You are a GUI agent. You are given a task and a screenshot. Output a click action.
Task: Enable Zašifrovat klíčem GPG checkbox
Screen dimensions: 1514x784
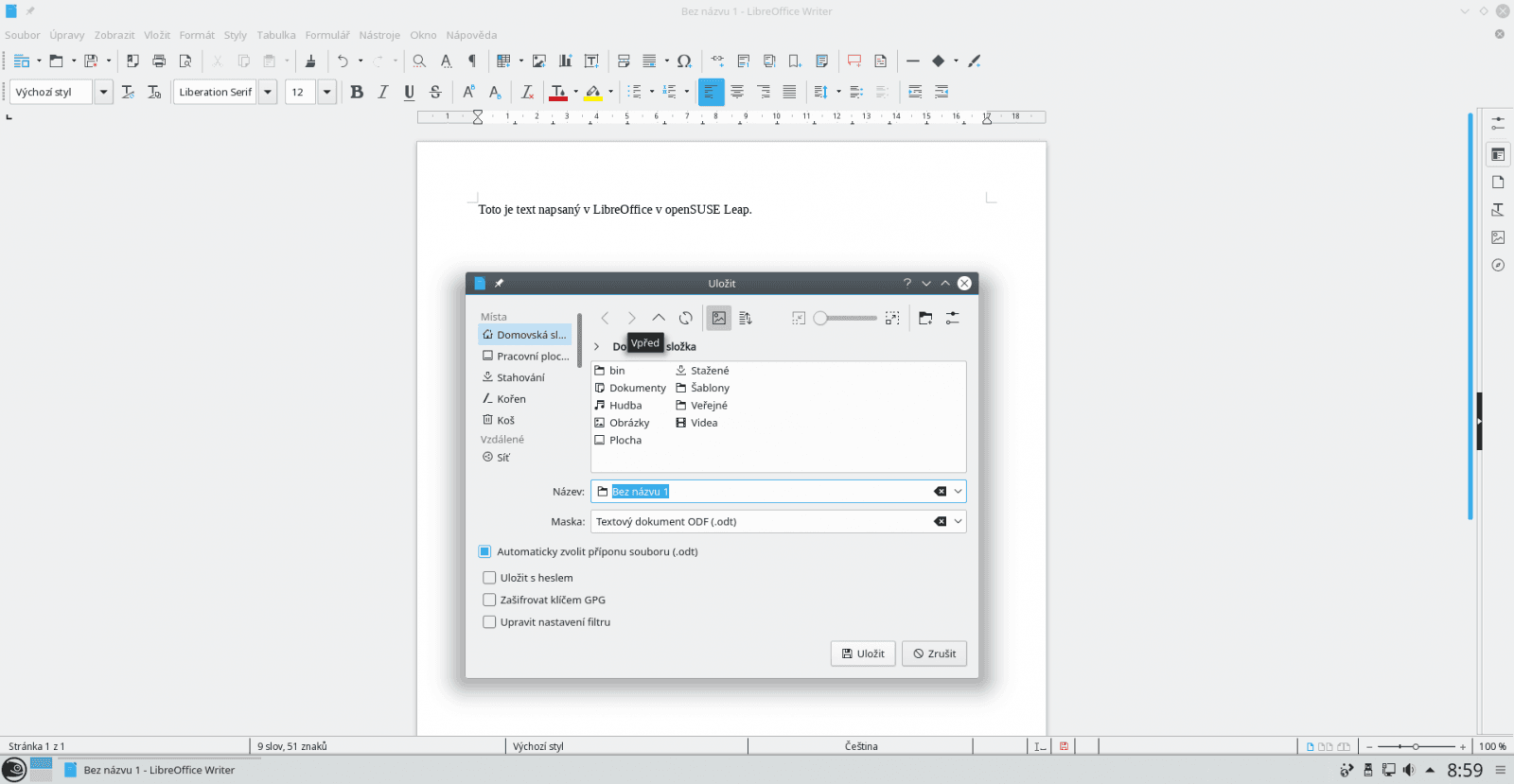(x=489, y=600)
